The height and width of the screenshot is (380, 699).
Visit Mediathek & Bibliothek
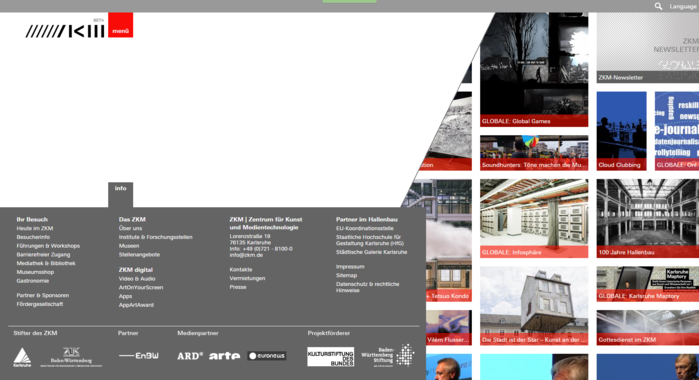(46, 263)
